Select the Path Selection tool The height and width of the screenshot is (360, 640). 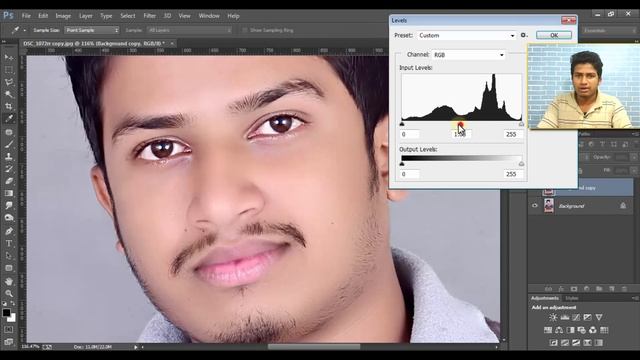click(x=9, y=256)
